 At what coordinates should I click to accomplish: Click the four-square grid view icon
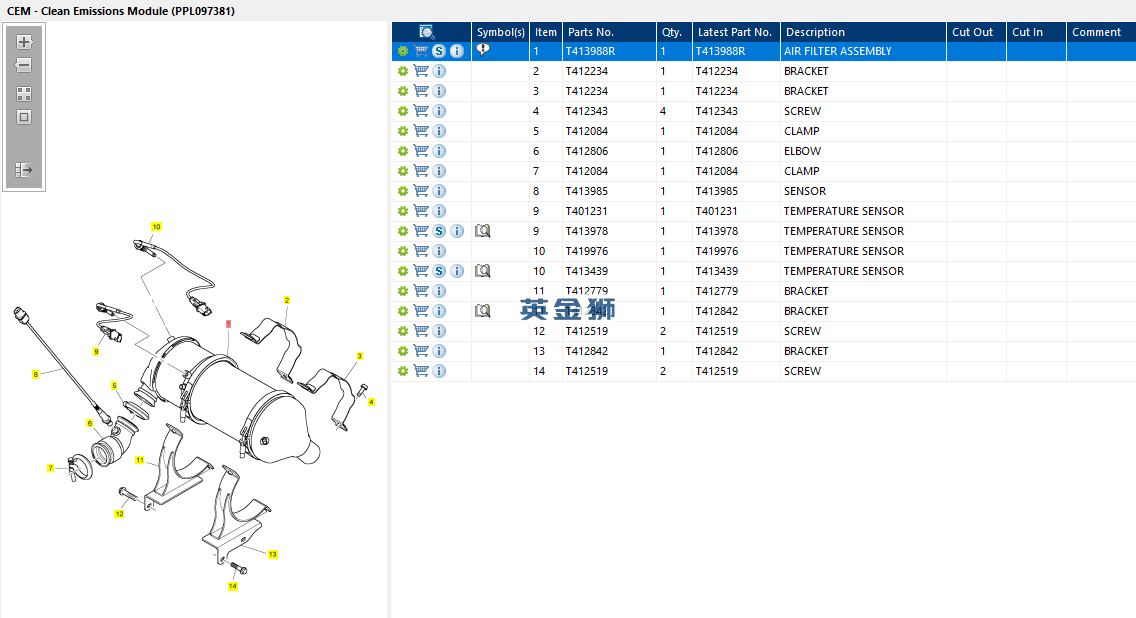(x=24, y=94)
